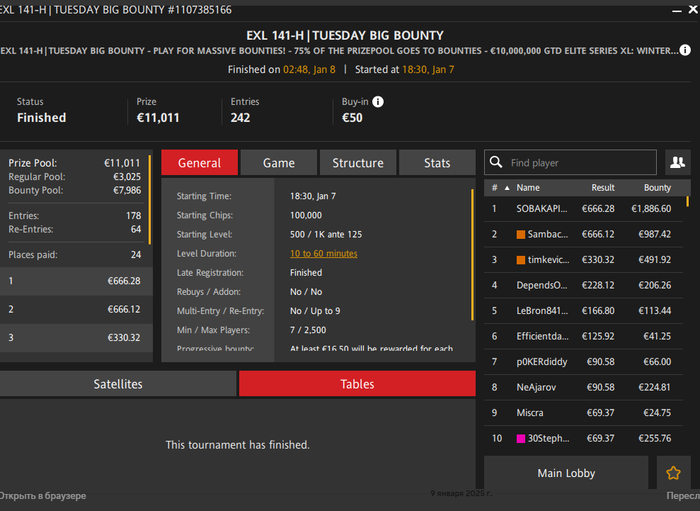The height and width of the screenshot is (511, 700).
Task: Click prize pool panel scrollbar
Action: click(x=150, y=199)
